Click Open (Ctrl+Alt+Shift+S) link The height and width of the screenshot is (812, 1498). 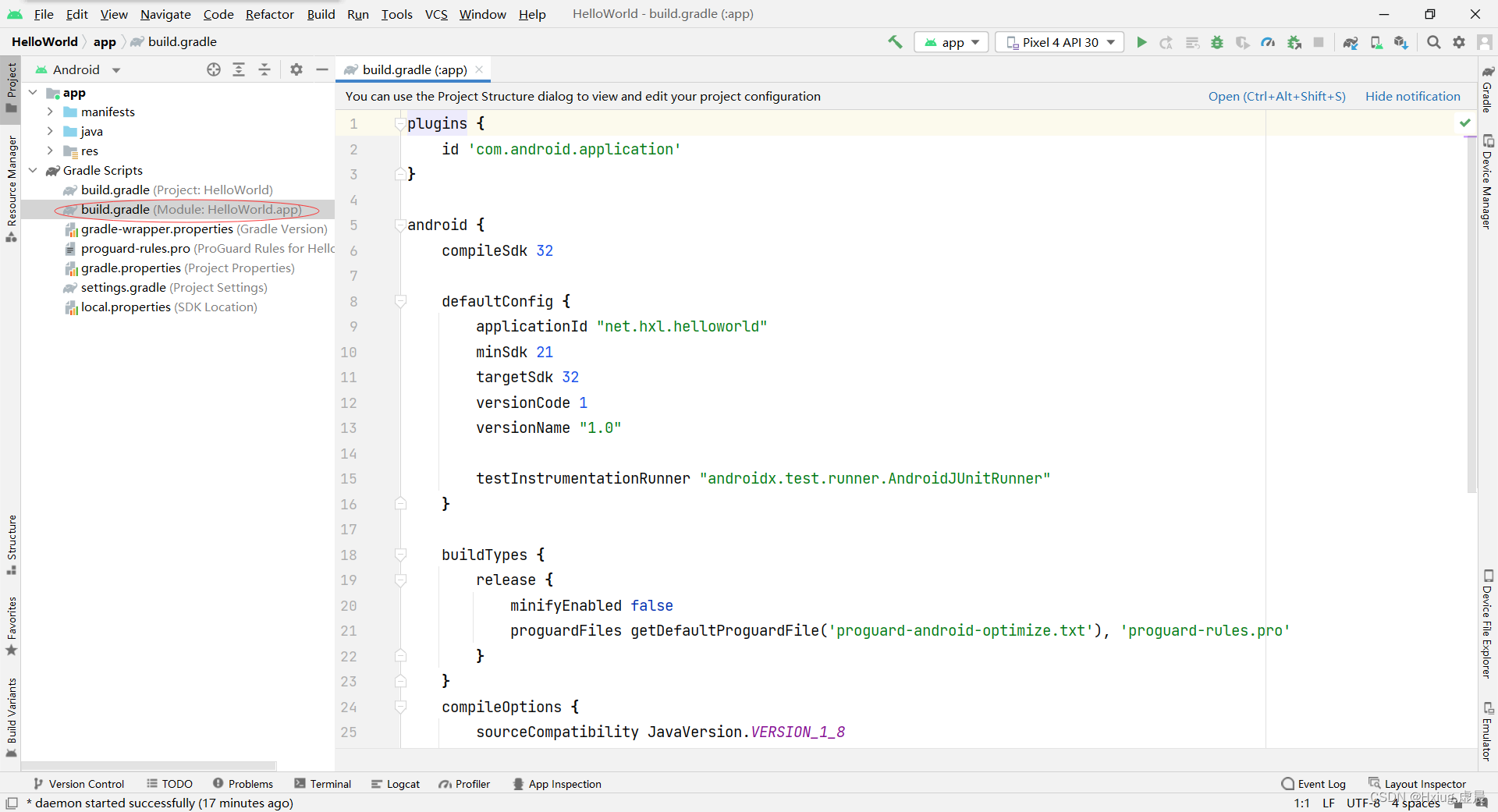pyautogui.click(x=1277, y=96)
